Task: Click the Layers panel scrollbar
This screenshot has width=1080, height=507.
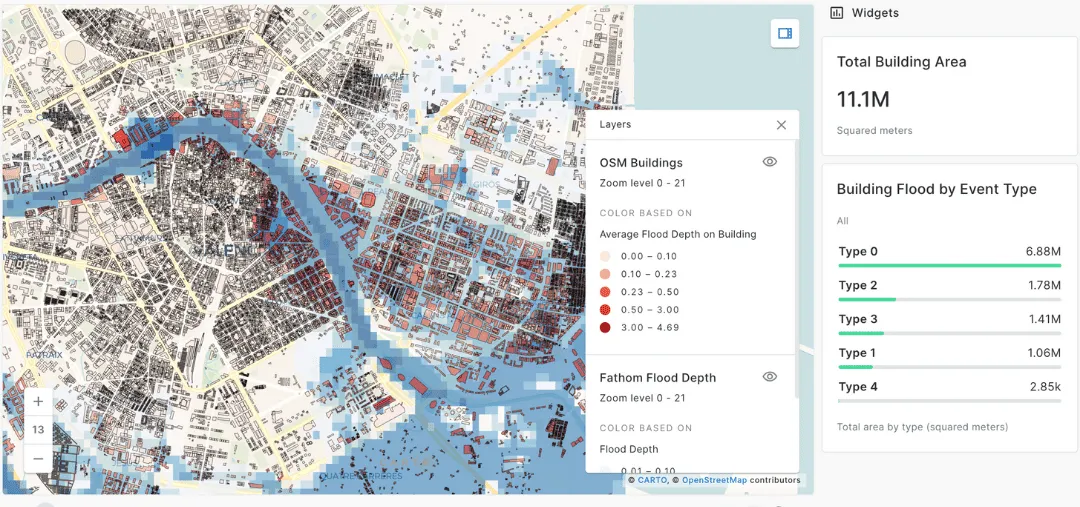Action: pyautogui.click(x=796, y=250)
